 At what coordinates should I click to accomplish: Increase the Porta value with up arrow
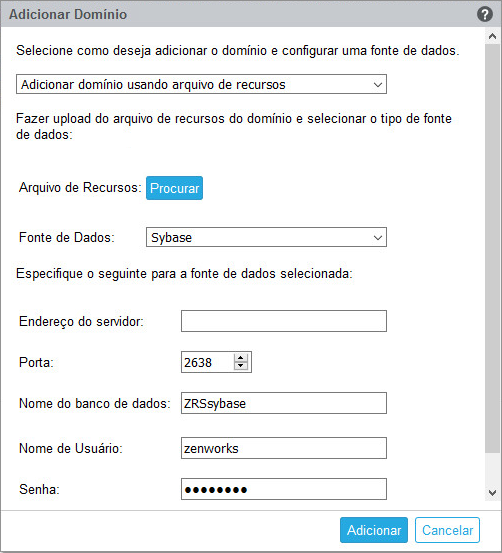[241, 358]
